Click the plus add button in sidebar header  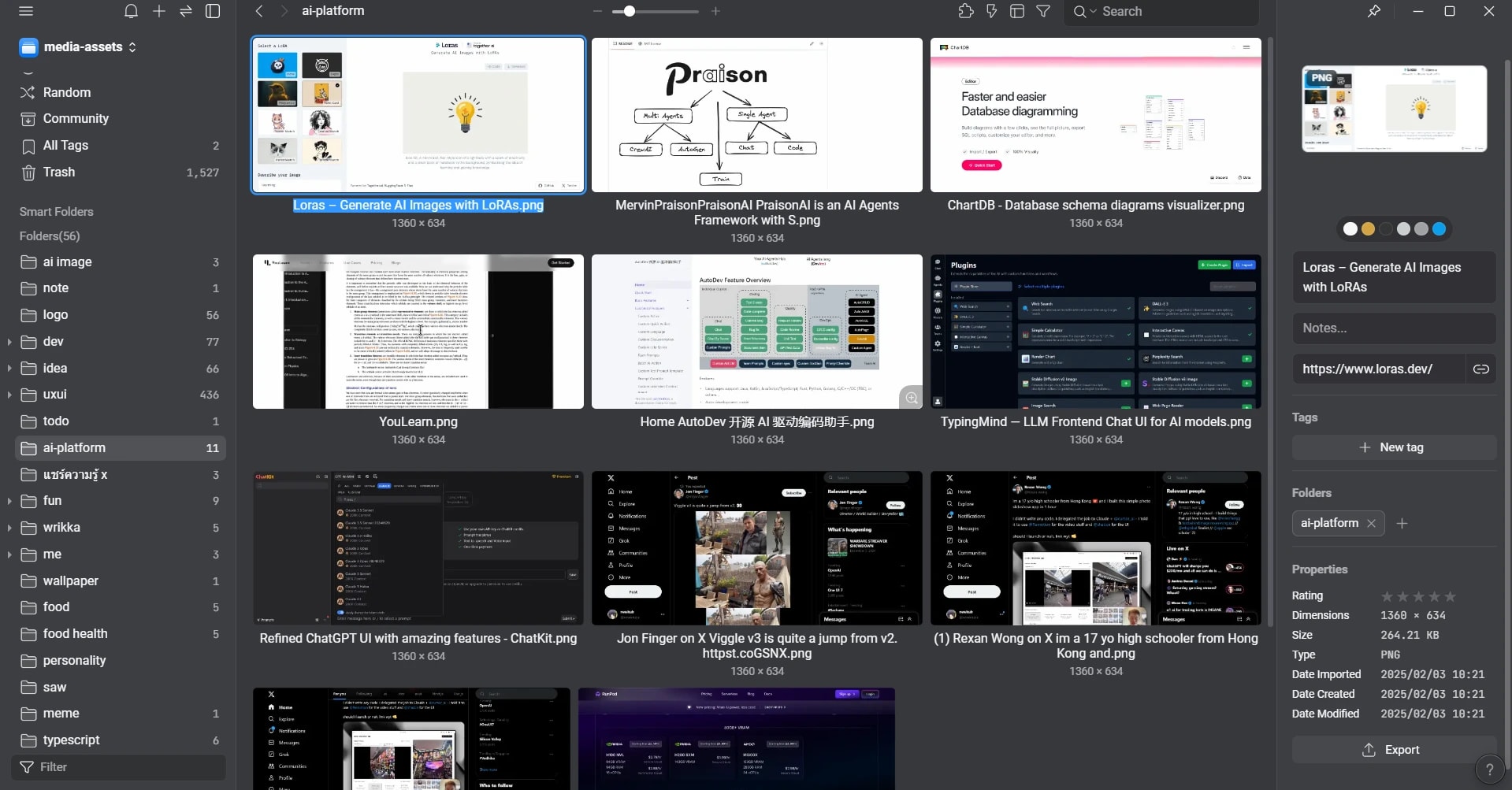[159, 11]
